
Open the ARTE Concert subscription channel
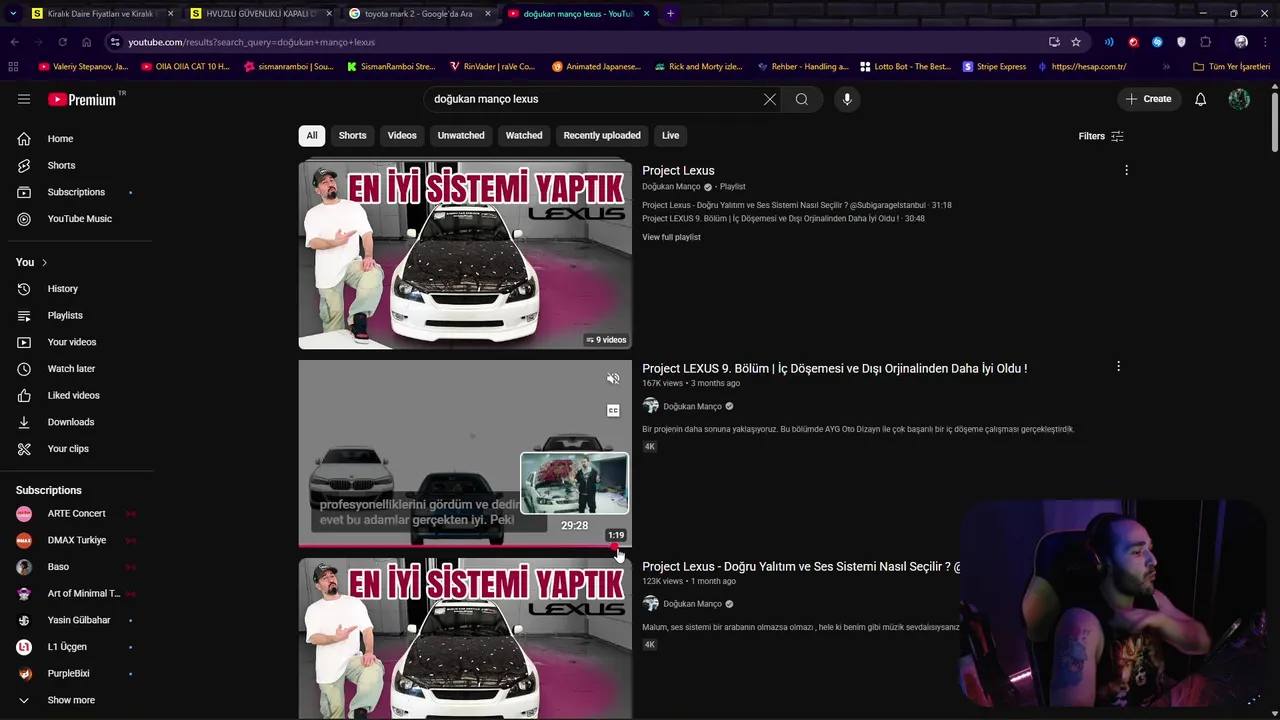76,513
